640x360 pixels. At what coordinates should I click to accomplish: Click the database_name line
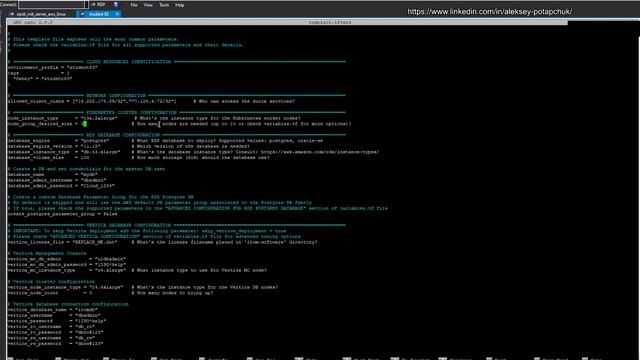[x=53, y=175]
